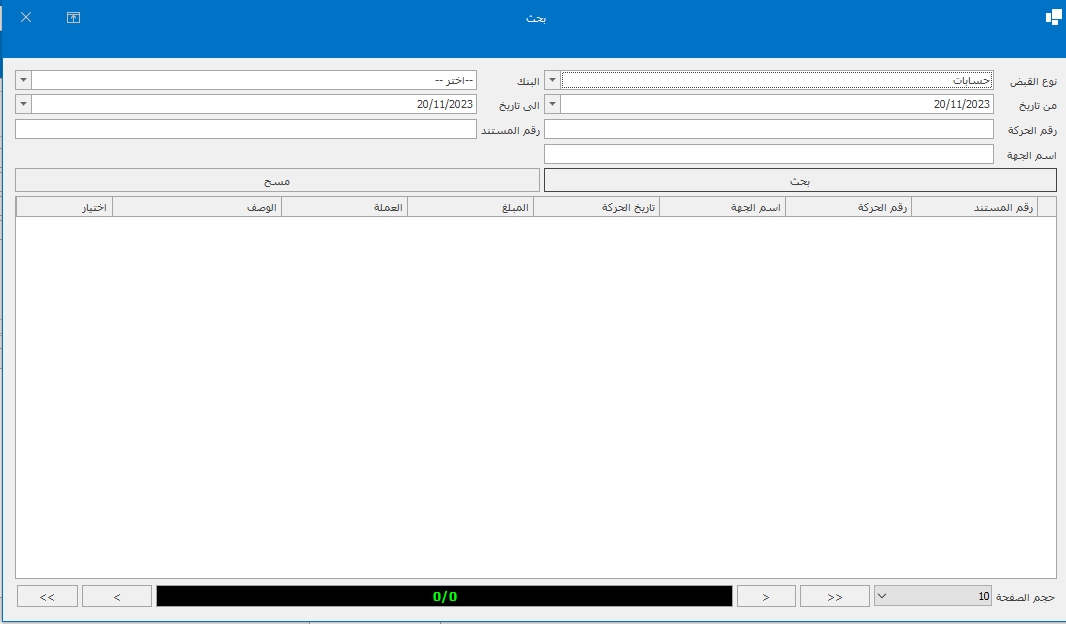Click the تاريخ الحركة column header
1066x624 pixels.
pos(596,207)
